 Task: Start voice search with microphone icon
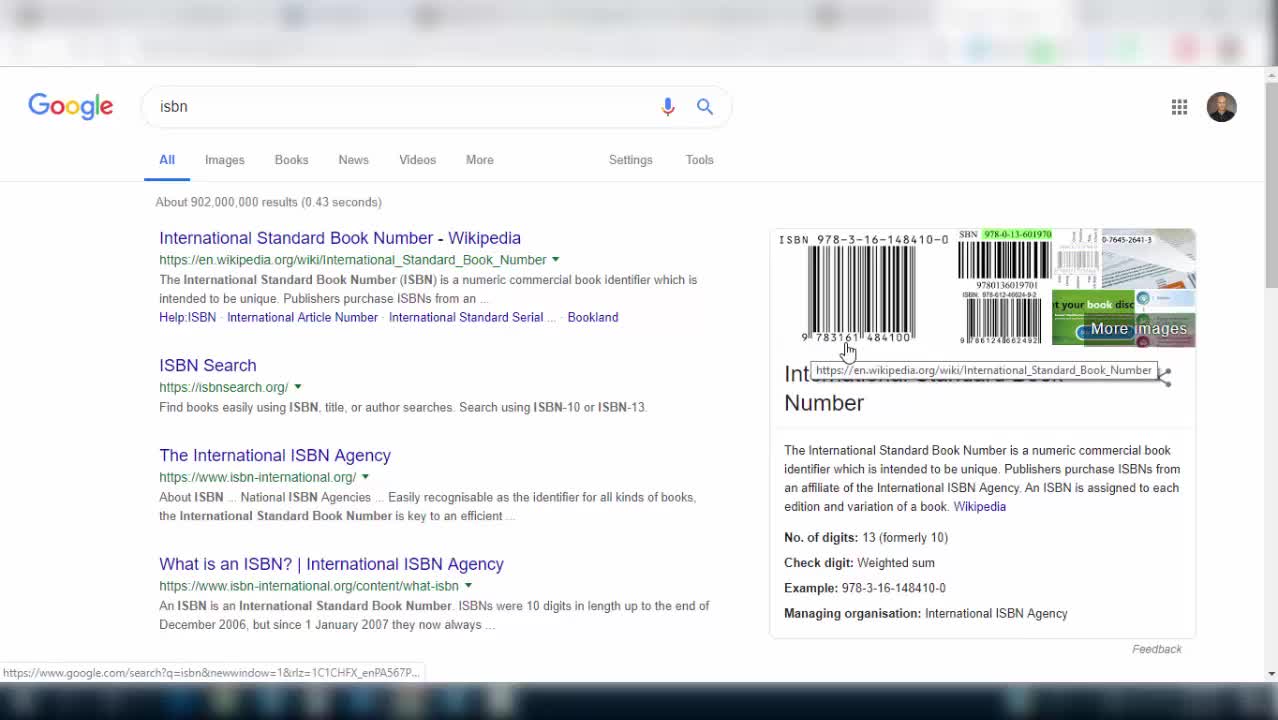coord(668,107)
